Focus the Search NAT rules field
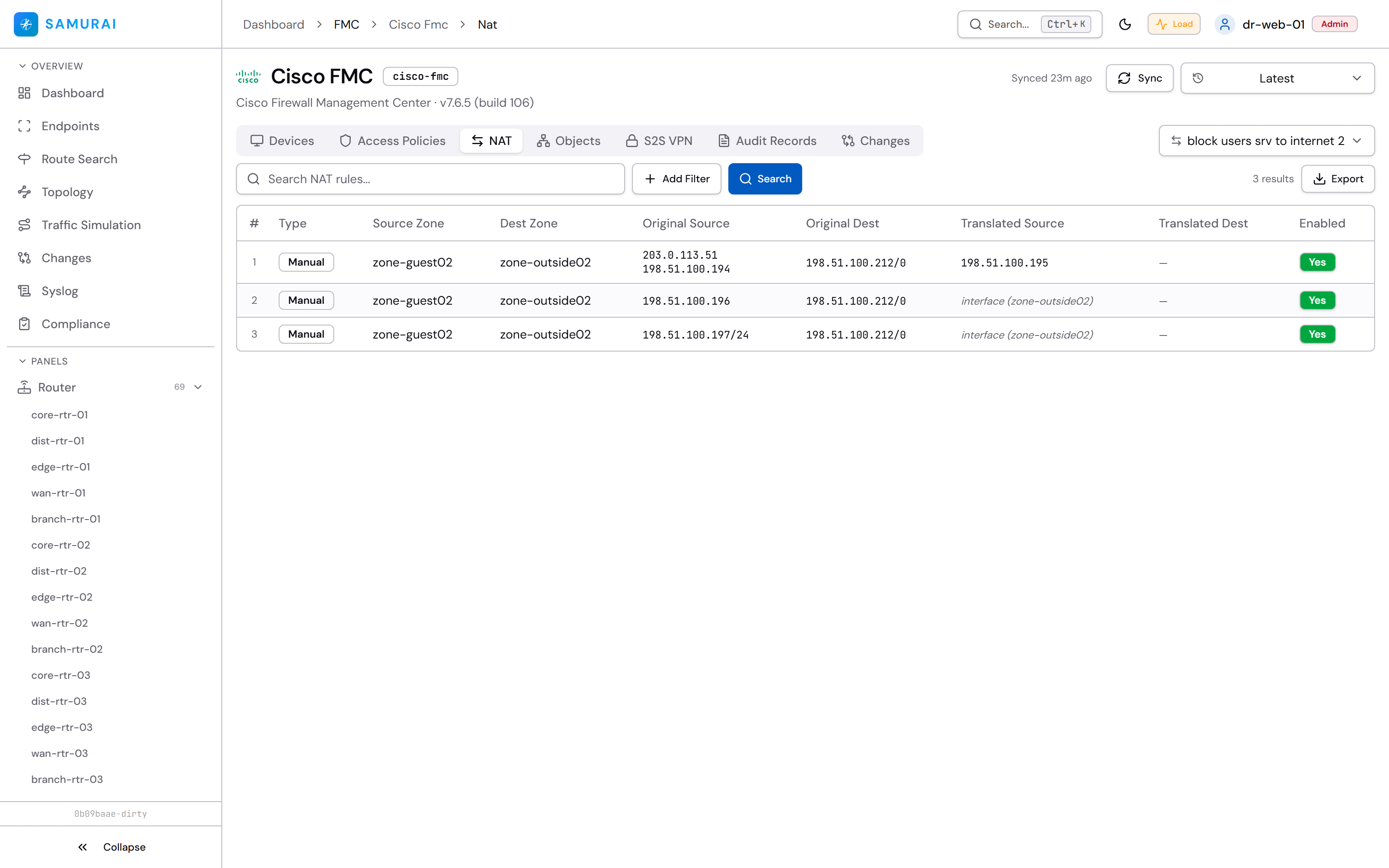1389x868 pixels. (430, 179)
